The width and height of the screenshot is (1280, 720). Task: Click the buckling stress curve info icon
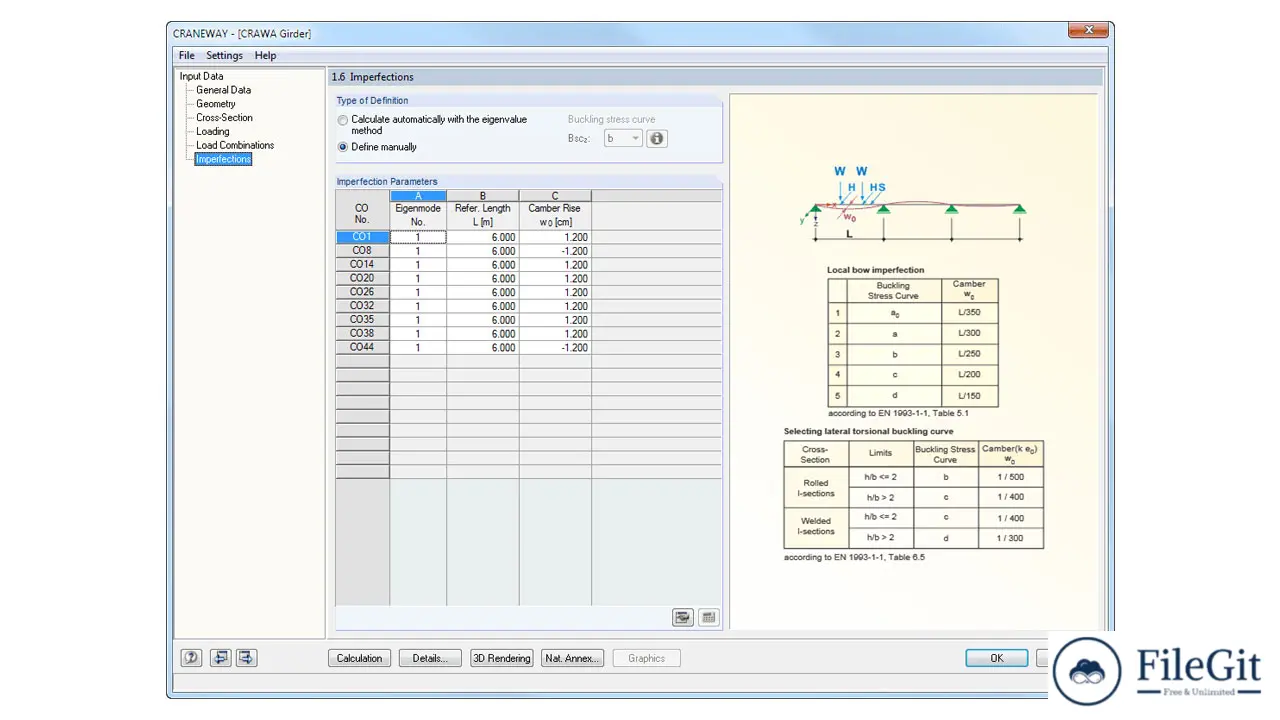click(x=657, y=138)
